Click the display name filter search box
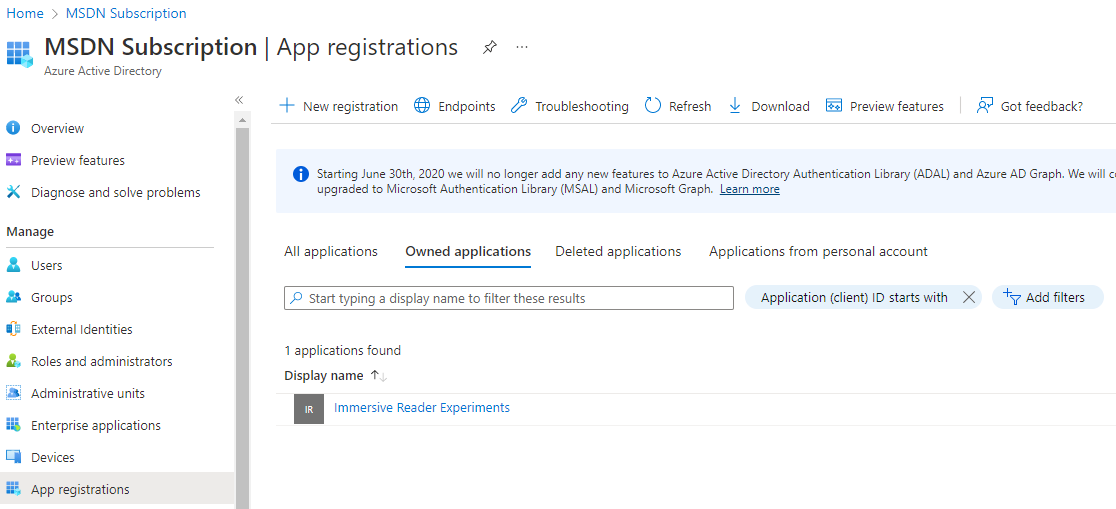Image resolution: width=1116 pixels, height=509 pixels. [509, 298]
